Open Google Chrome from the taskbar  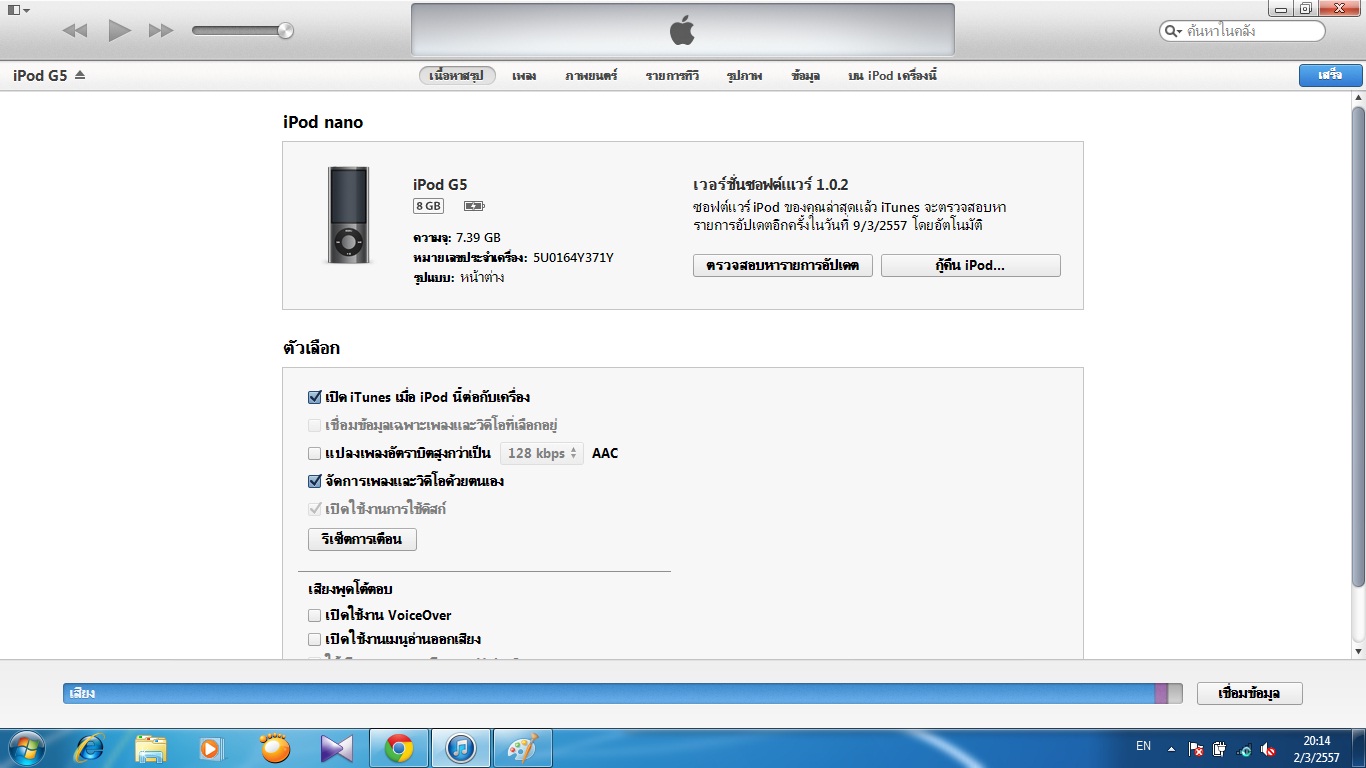(399, 748)
